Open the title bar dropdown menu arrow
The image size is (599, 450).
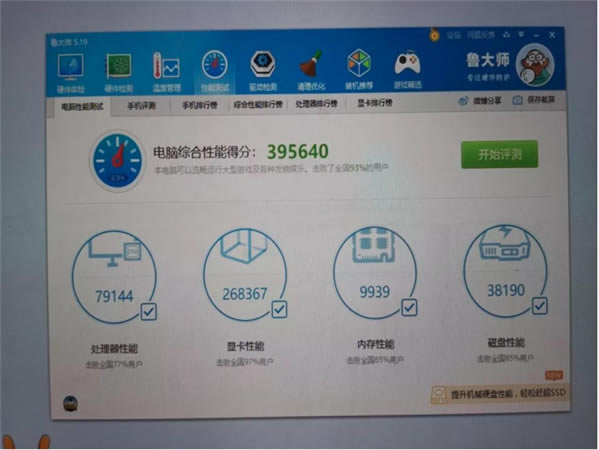[521, 35]
